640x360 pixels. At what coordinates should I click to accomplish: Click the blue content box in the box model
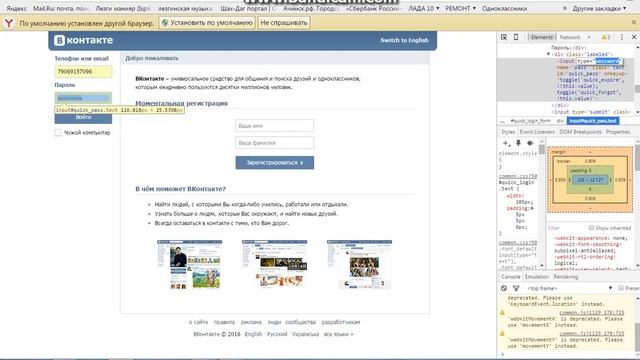[x=590, y=180]
